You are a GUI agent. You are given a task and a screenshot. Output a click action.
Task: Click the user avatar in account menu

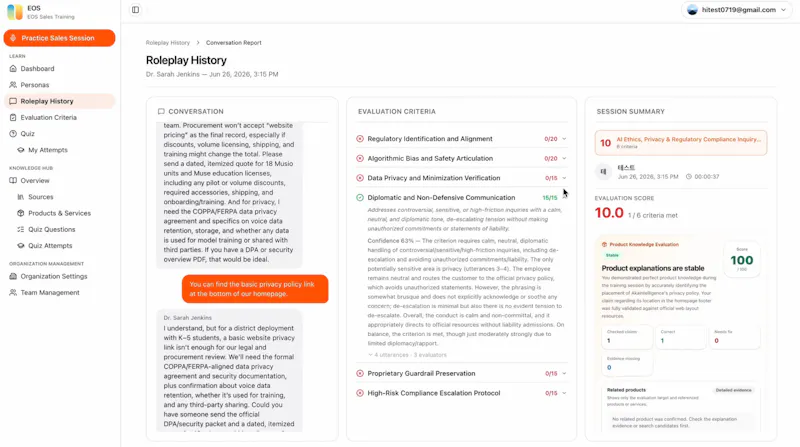click(x=692, y=10)
